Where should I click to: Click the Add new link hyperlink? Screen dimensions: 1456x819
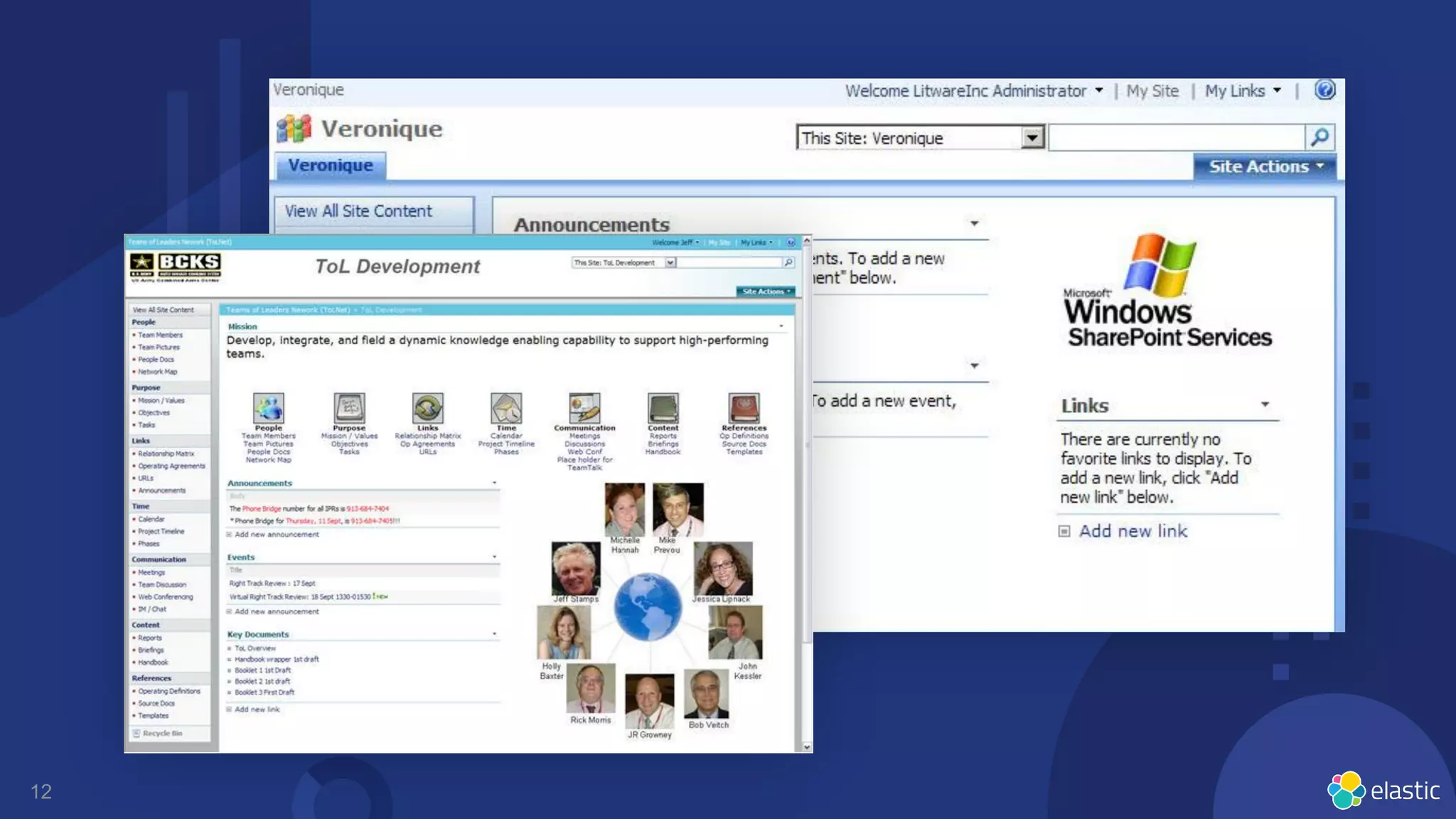(x=1133, y=531)
